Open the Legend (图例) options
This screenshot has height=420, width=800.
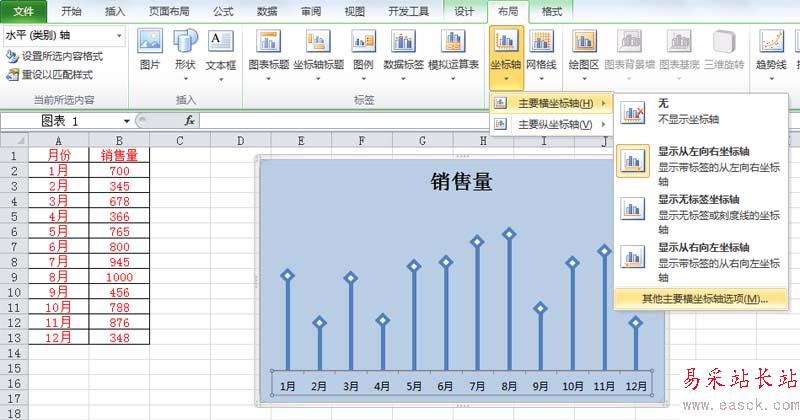click(363, 55)
